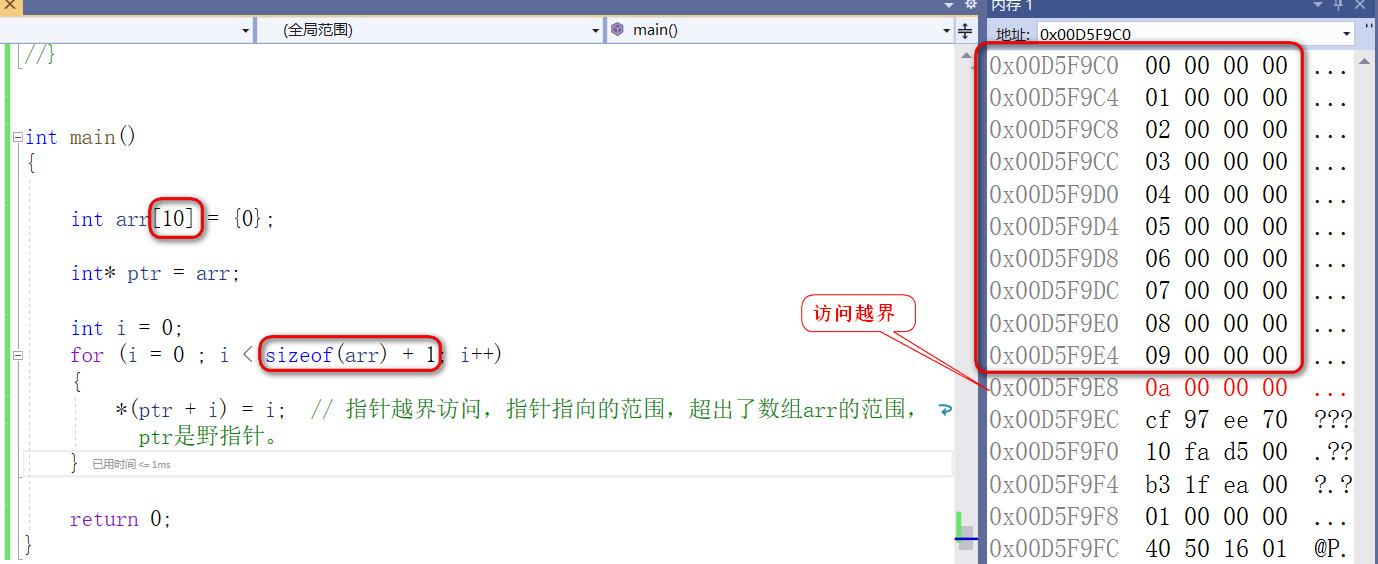Click the 已用时间 <= 1ms perf tip

click(131, 464)
